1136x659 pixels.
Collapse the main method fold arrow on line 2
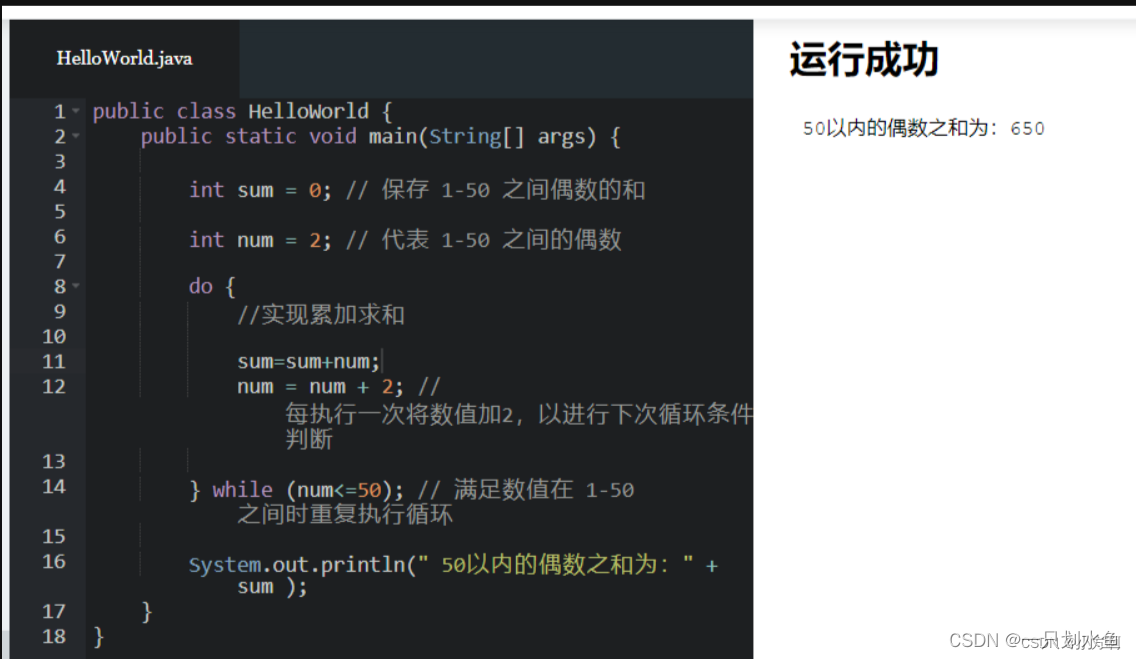[76, 136]
